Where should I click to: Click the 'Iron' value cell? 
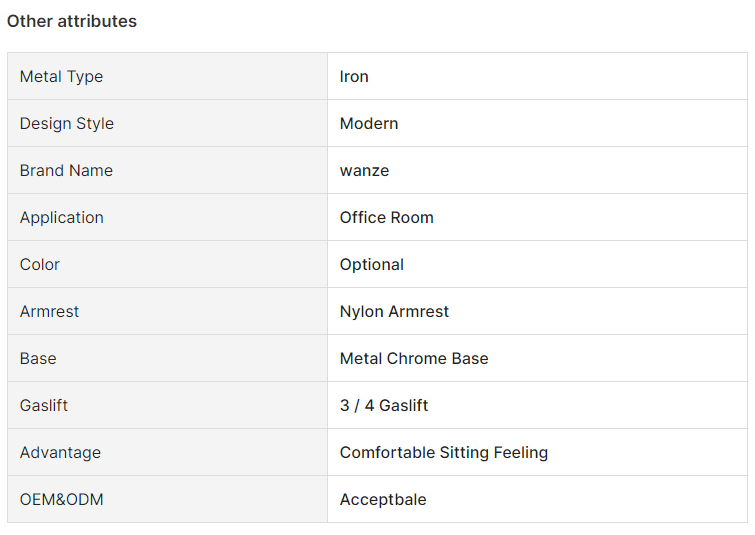pyautogui.click(x=537, y=77)
